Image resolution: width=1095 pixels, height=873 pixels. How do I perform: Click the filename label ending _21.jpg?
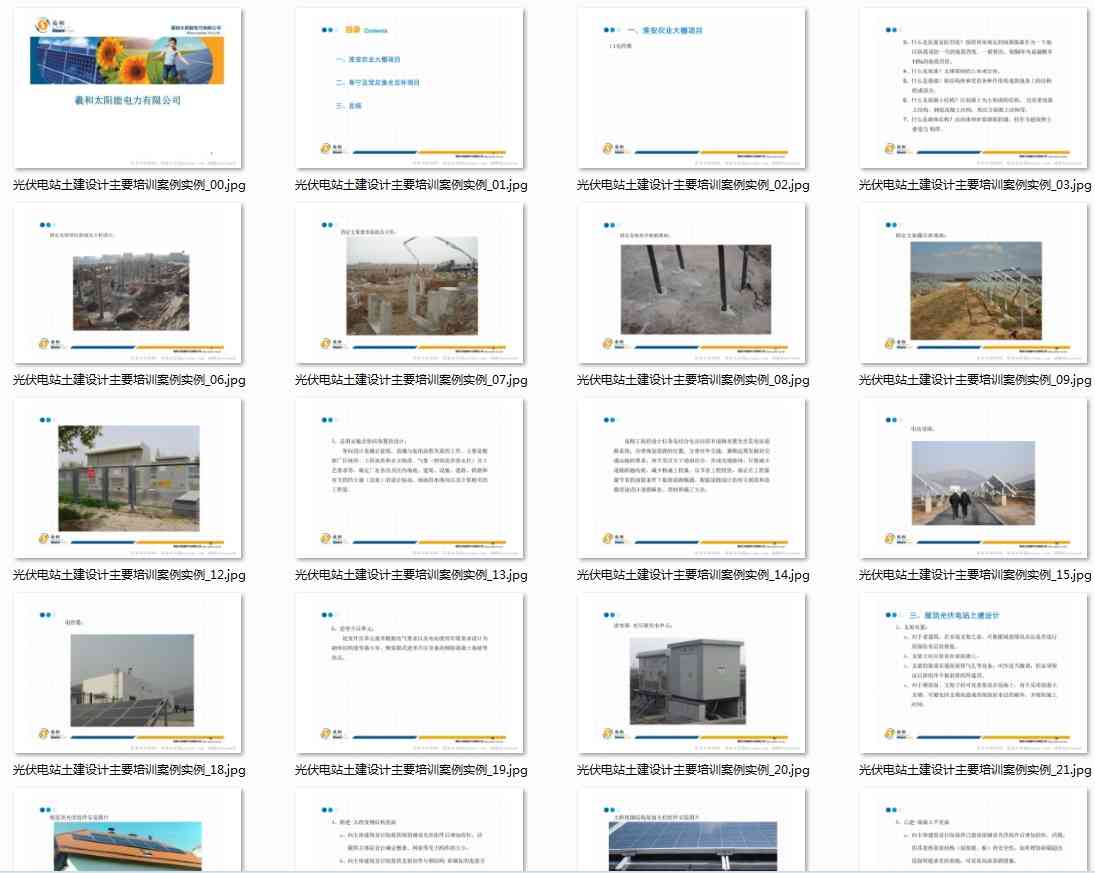pyautogui.click(x=975, y=770)
